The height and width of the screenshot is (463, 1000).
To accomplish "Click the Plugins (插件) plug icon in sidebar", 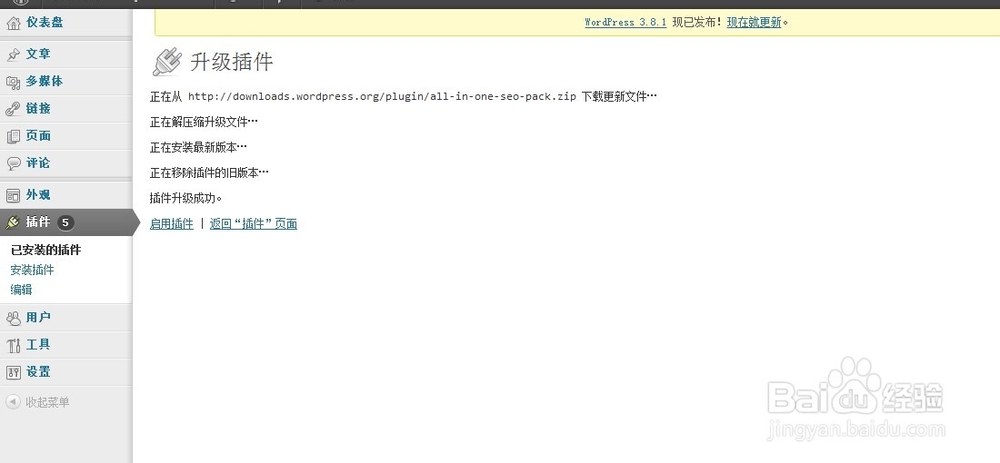I will [x=13, y=223].
